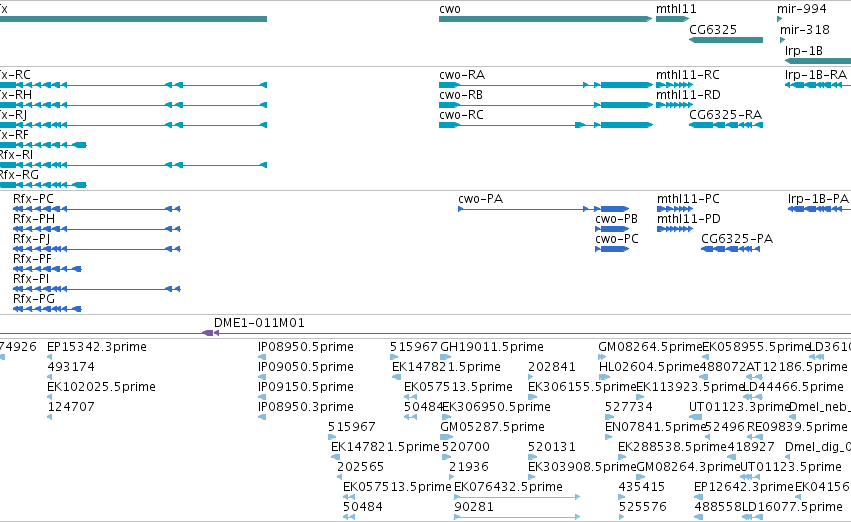This screenshot has width=851, height=522.
Task: Open the EP12642.3prime EST entry
Action: tap(744, 487)
